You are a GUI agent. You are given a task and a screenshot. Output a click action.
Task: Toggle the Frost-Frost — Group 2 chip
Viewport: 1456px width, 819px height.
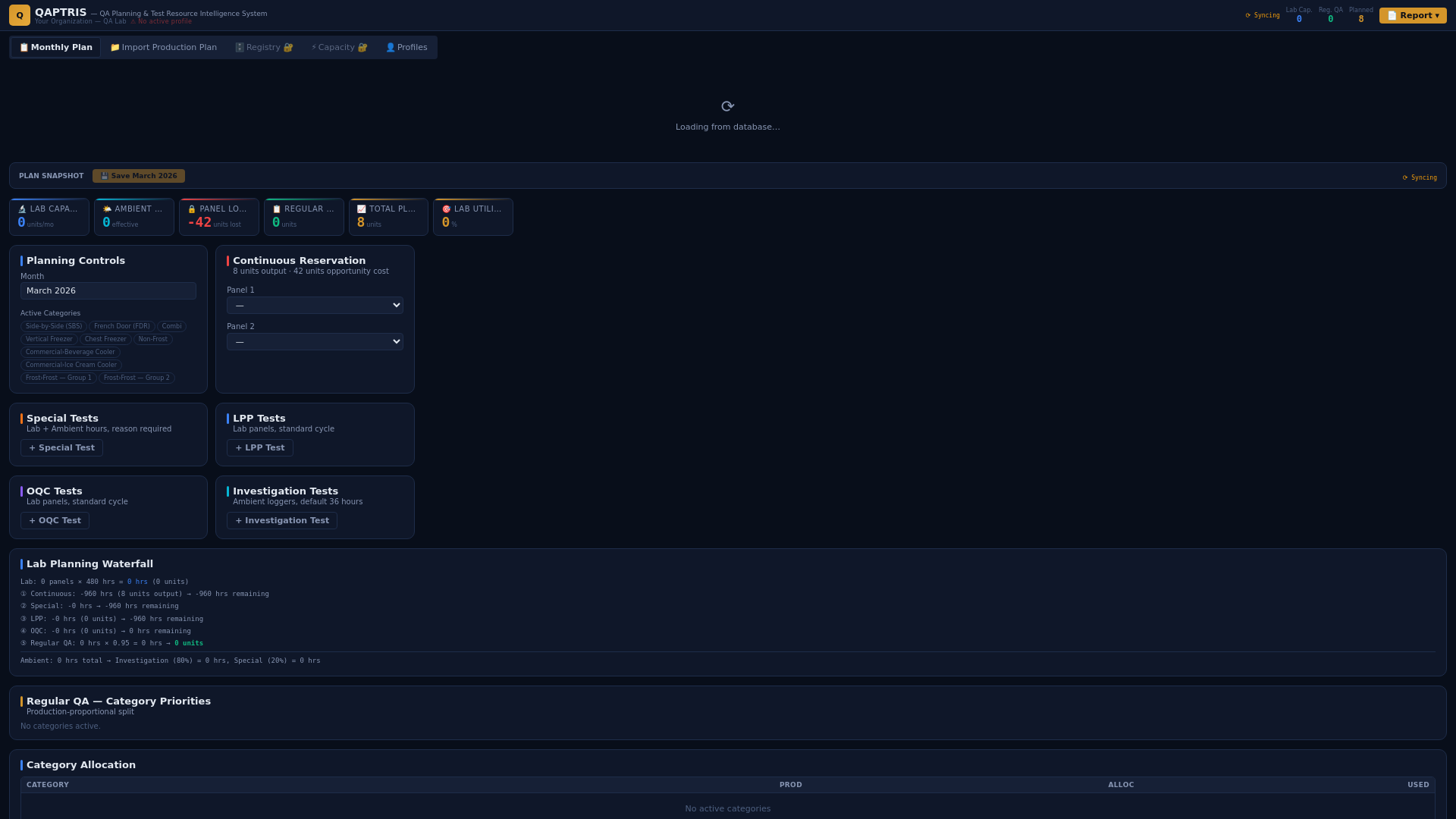click(x=136, y=378)
